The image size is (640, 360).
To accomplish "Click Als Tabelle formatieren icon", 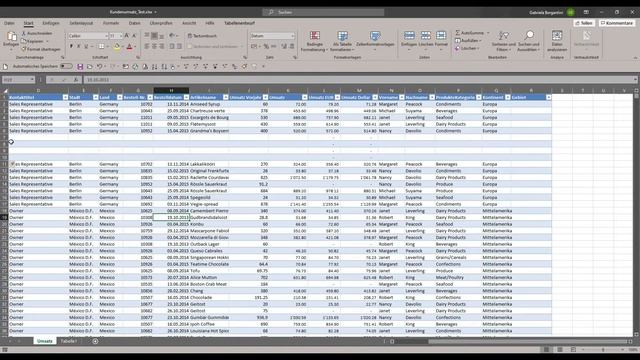I will pos(342,36).
